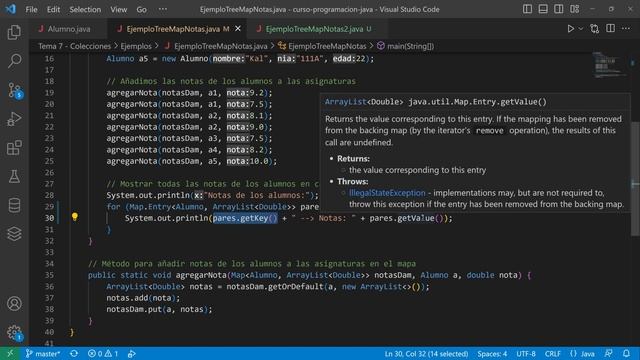Click the lightbulb quick fix on line 30
The height and width of the screenshot is (360, 640).
(75, 217)
